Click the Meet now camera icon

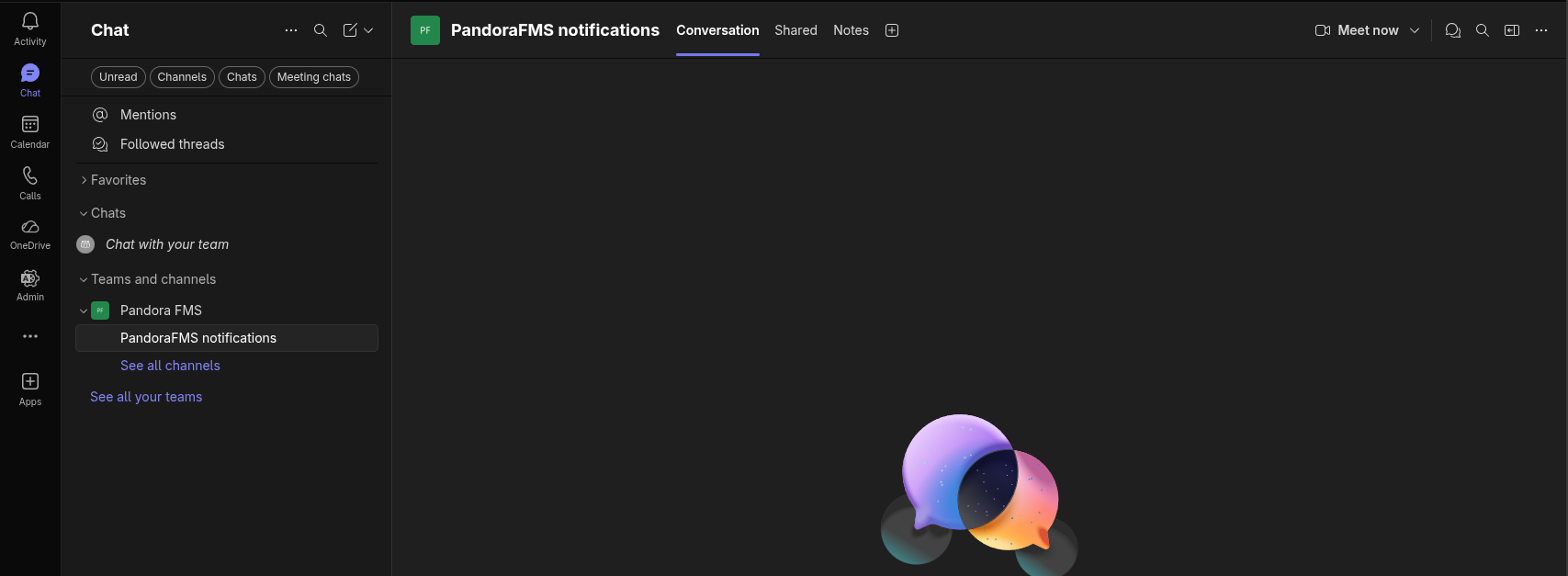click(x=1323, y=30)
